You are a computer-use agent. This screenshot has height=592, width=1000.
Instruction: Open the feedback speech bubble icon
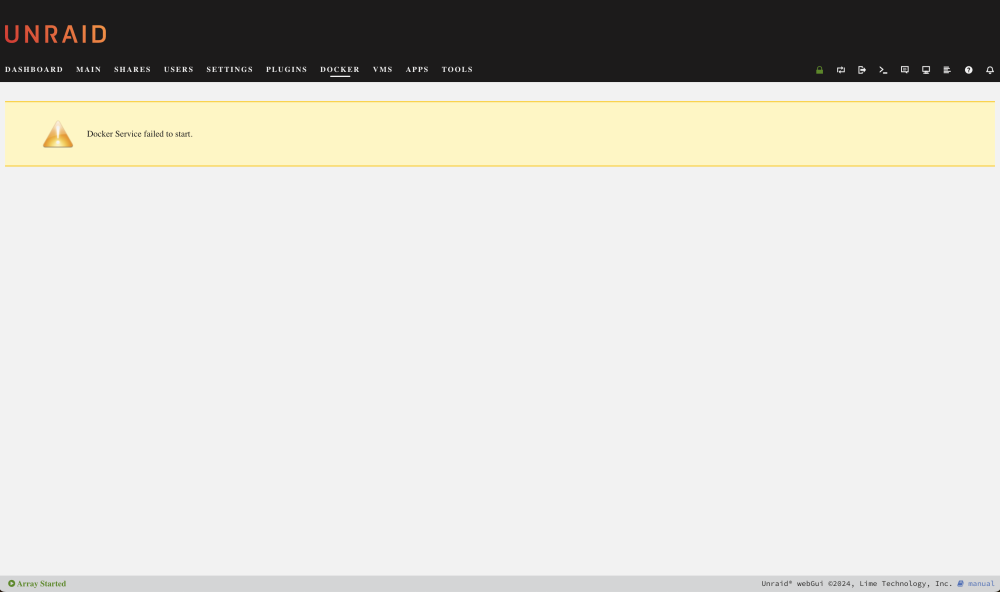pyautogui.click(x=904, y=70)
